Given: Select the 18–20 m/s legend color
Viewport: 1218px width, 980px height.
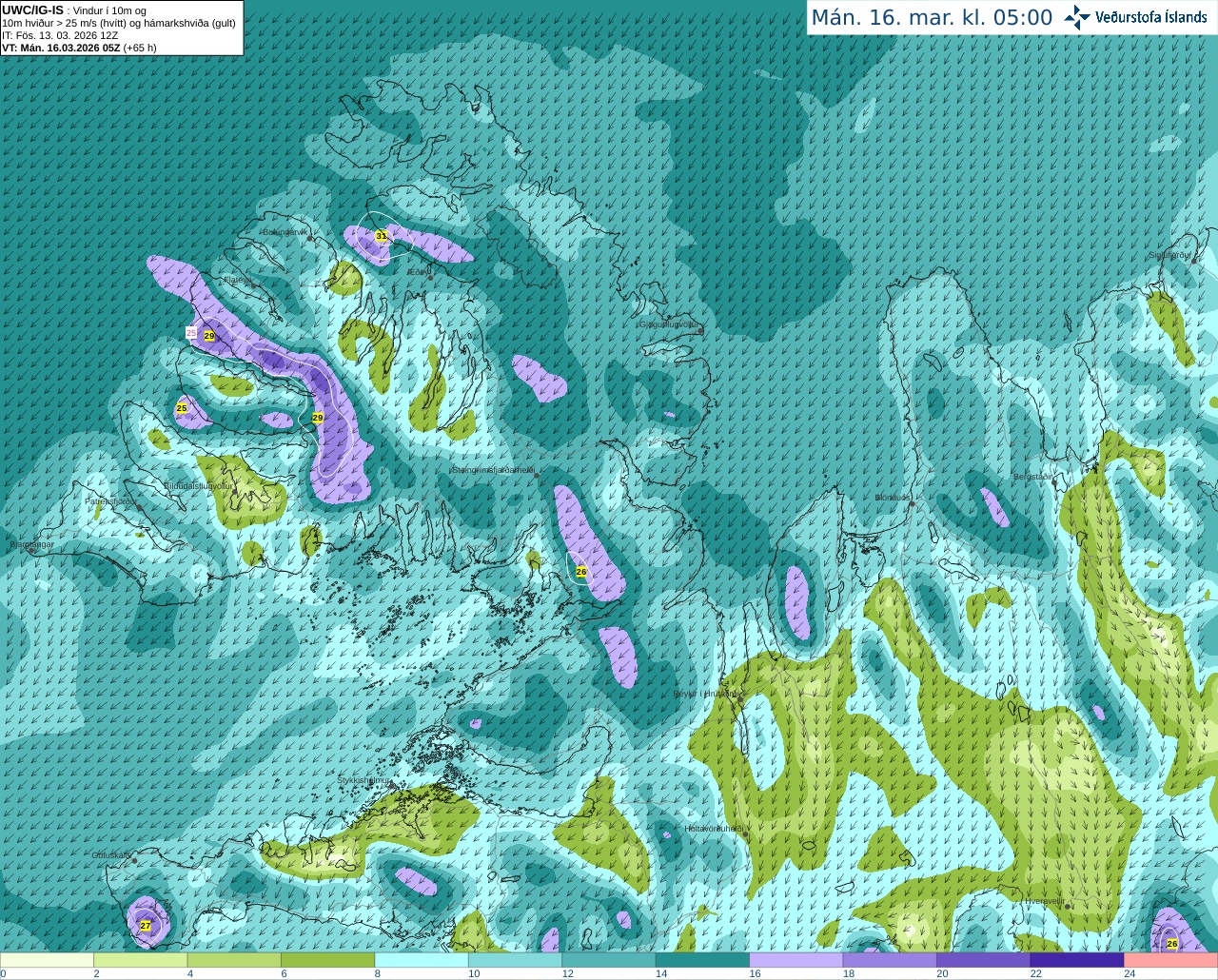Looking at the screenshot, I should pyautogui.click(x=890, y=960).
